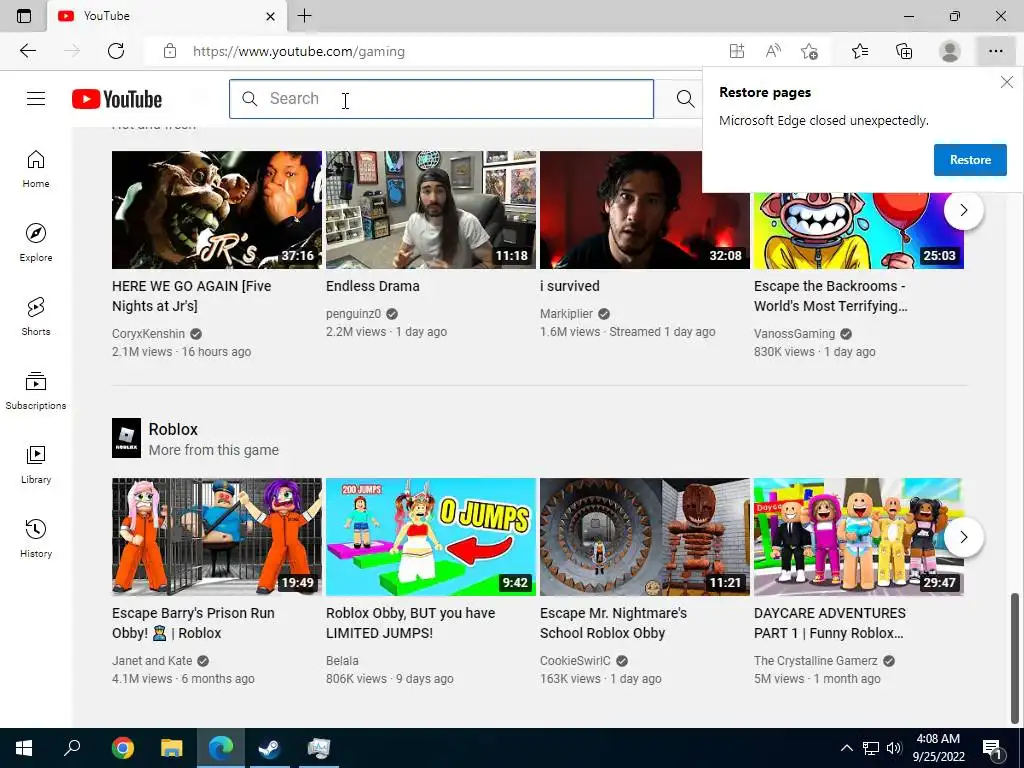
Task: Open the Roblox game title link
Action: coord(173,429)
